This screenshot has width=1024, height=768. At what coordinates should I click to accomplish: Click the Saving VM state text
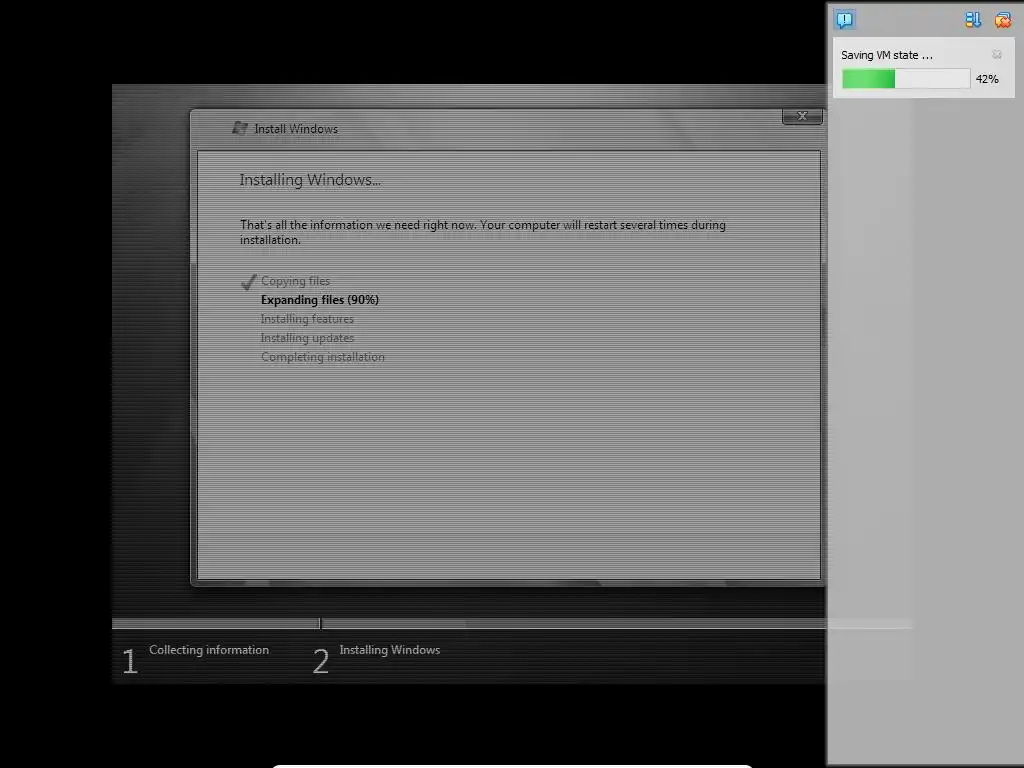886,56
